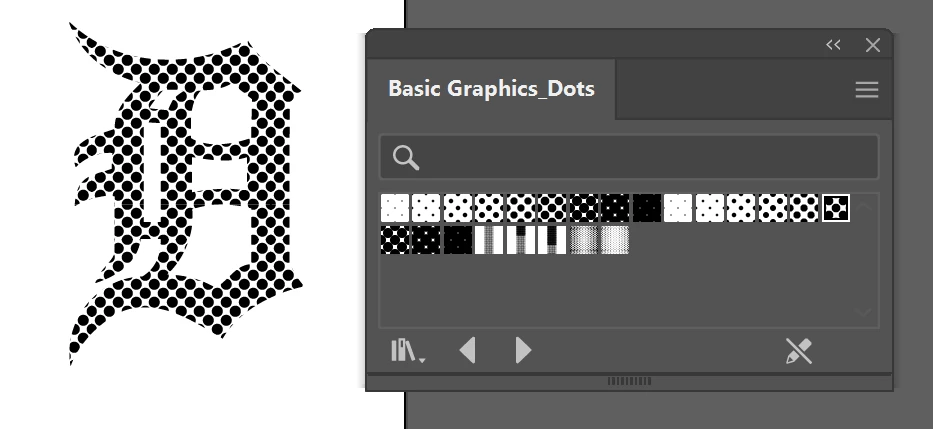Select the eighth swatch in top row

616,208
